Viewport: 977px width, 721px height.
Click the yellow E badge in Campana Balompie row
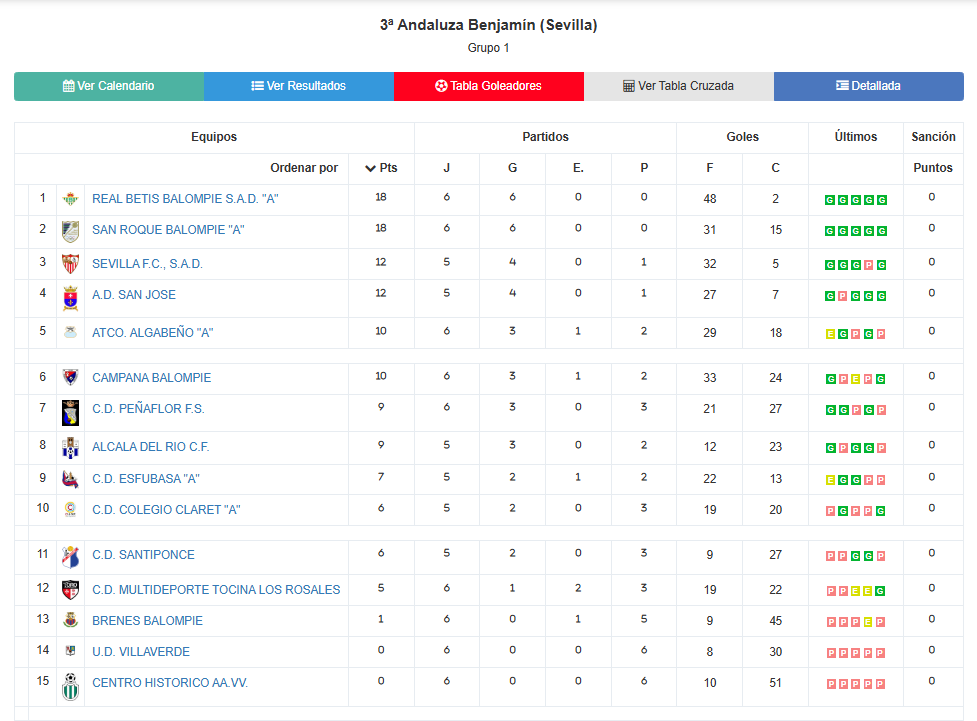[855, 380]
